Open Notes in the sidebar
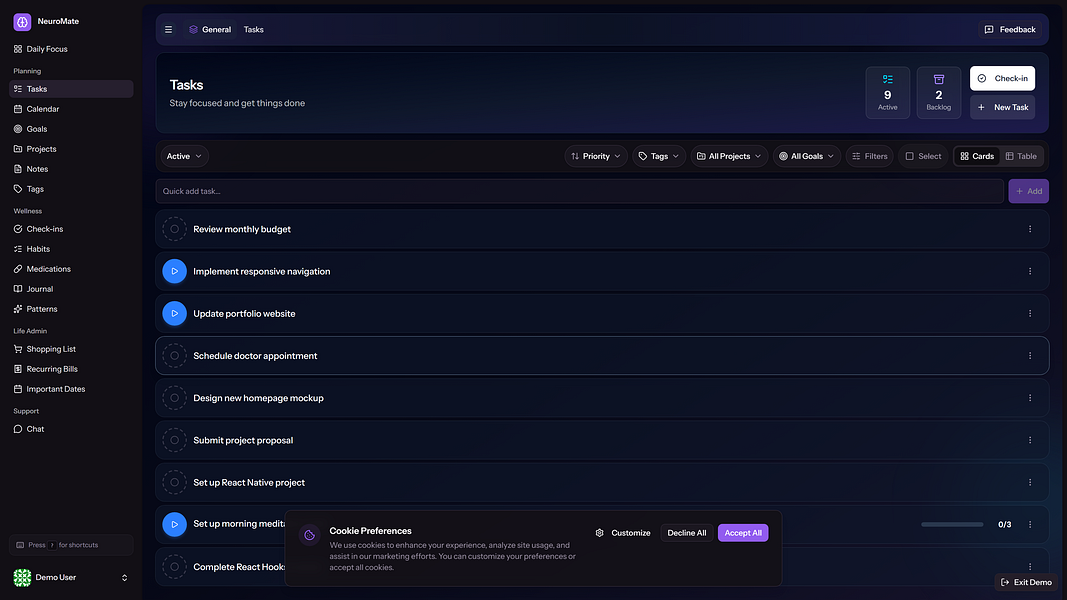 (x=71, y=169)
